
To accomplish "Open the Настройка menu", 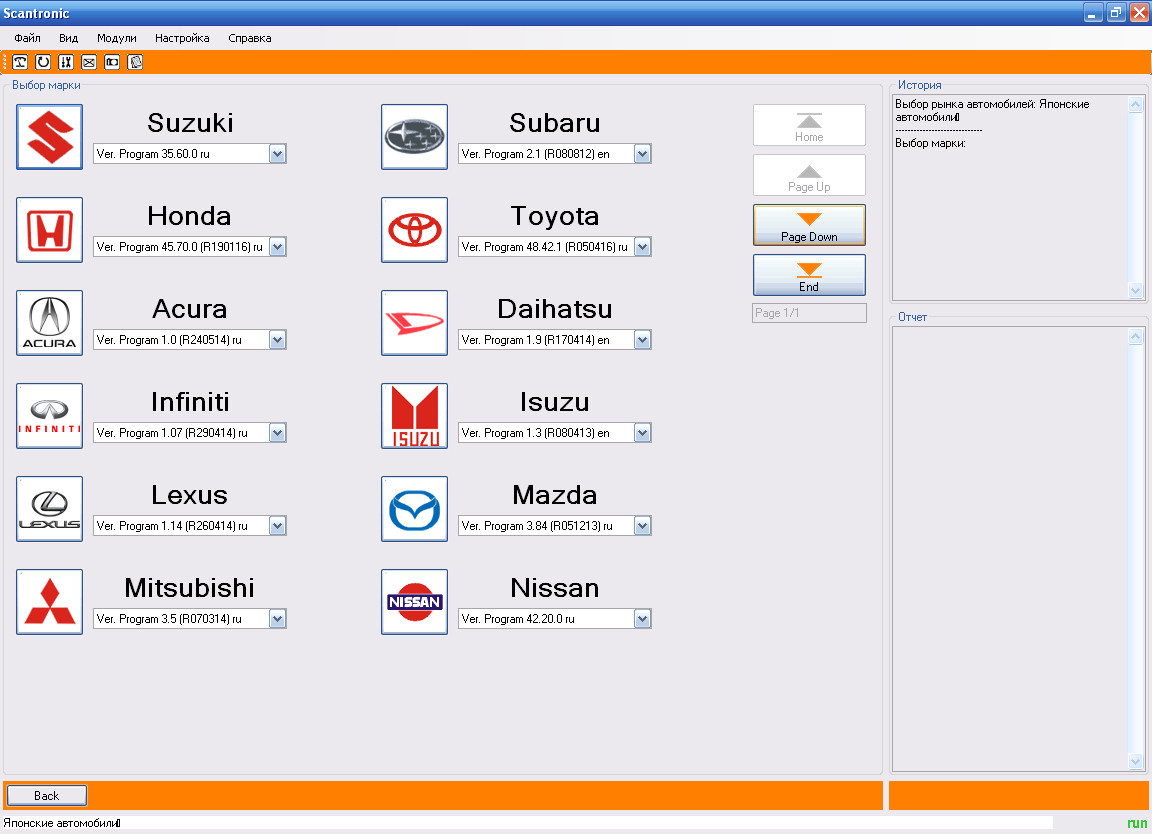I will 182,38.
